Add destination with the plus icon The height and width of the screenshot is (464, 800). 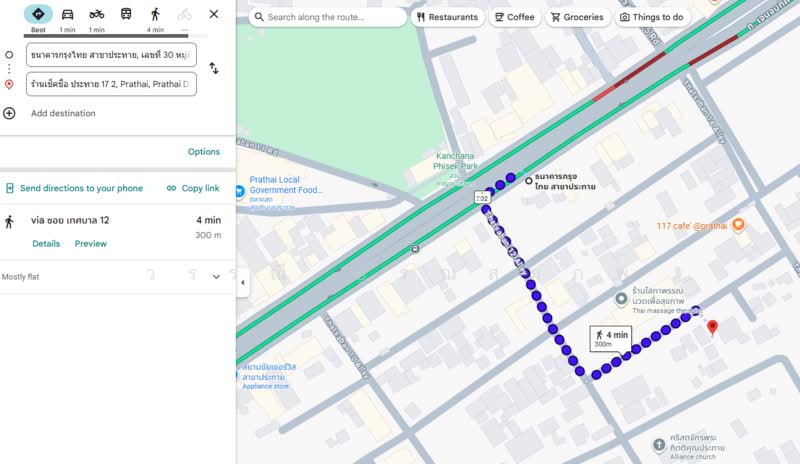(9, 113)
